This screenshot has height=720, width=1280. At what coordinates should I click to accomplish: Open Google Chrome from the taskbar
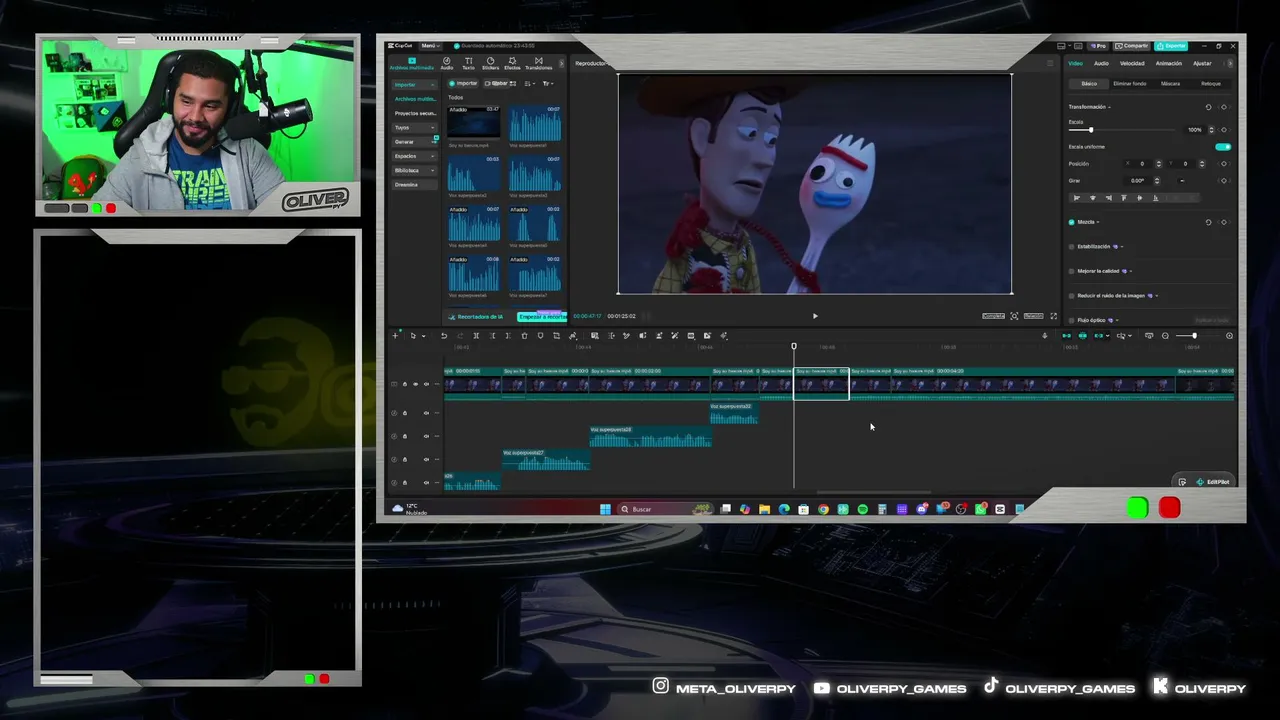pos(823,509)
